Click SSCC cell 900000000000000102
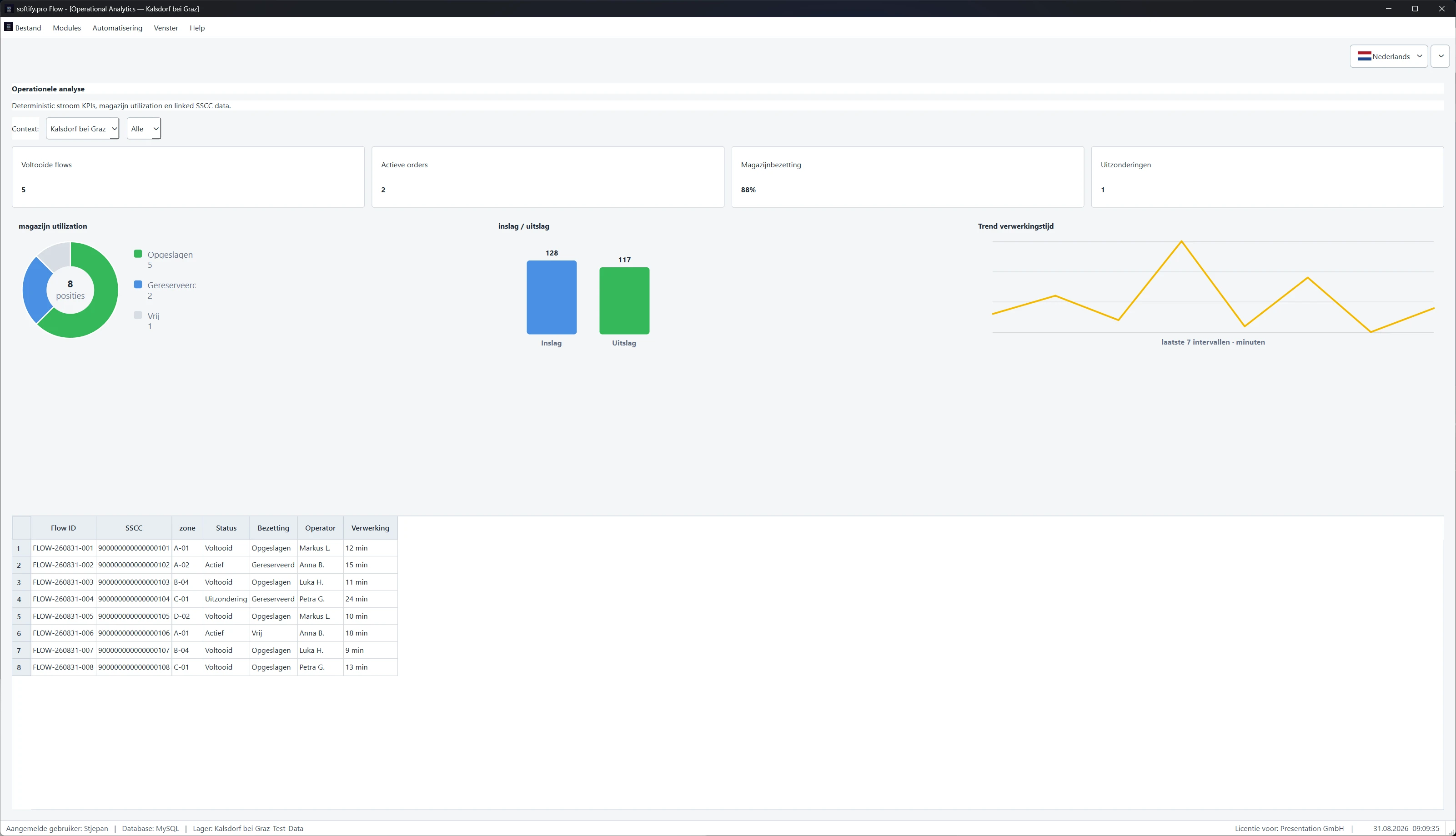The width and height of the screenshot is (1456, 836). (x=134, y=565)
